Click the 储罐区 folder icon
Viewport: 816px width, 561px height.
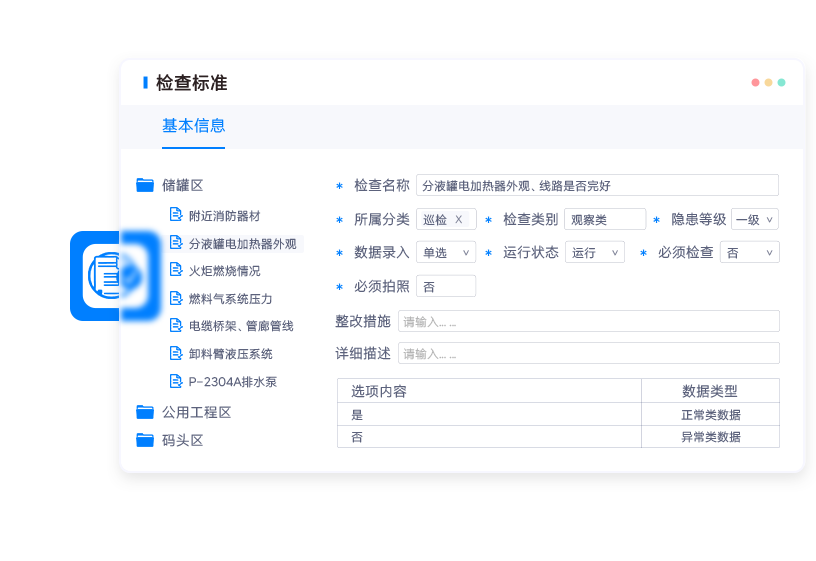click(x=145, y=185)
